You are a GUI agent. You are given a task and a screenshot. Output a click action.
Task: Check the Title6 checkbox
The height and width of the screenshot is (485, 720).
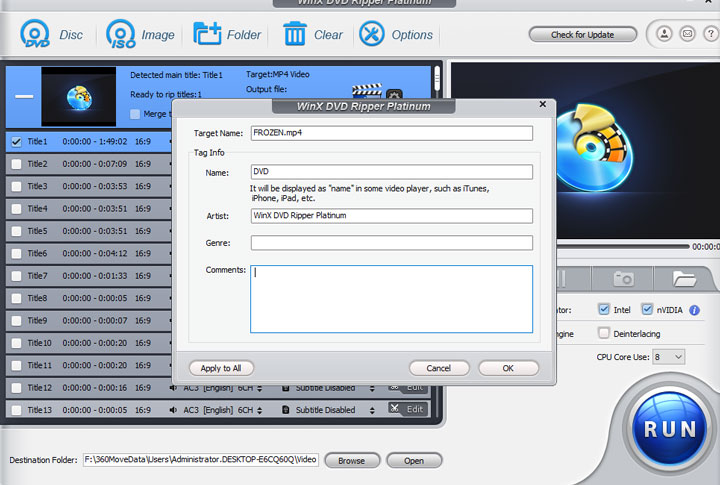(16, 254)
